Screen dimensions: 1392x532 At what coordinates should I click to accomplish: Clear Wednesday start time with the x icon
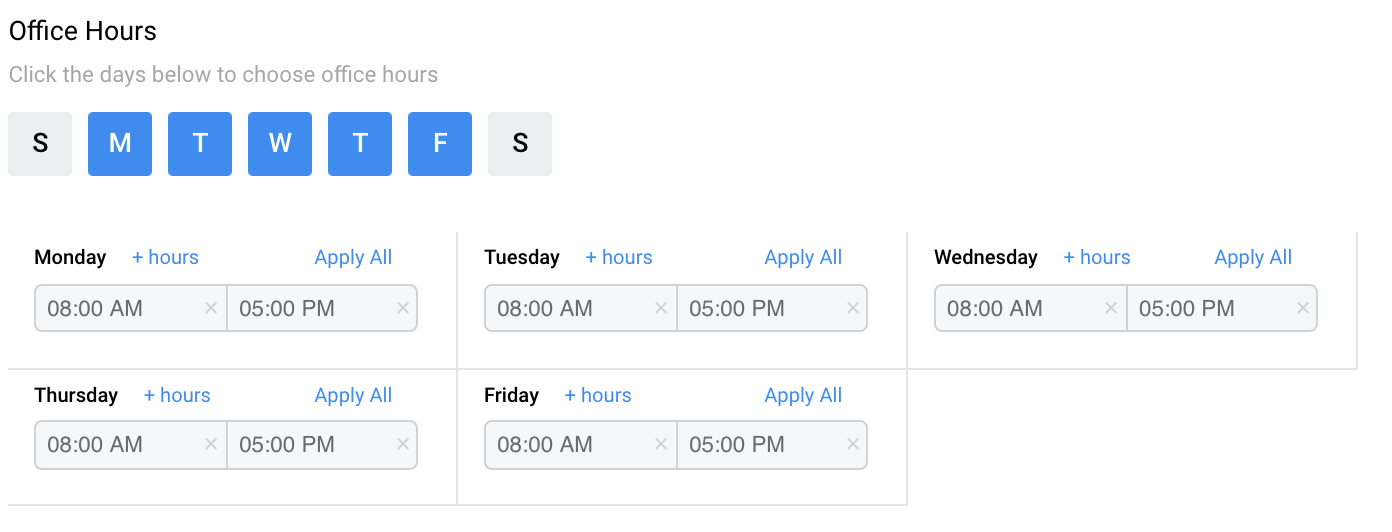point(1111,308)
